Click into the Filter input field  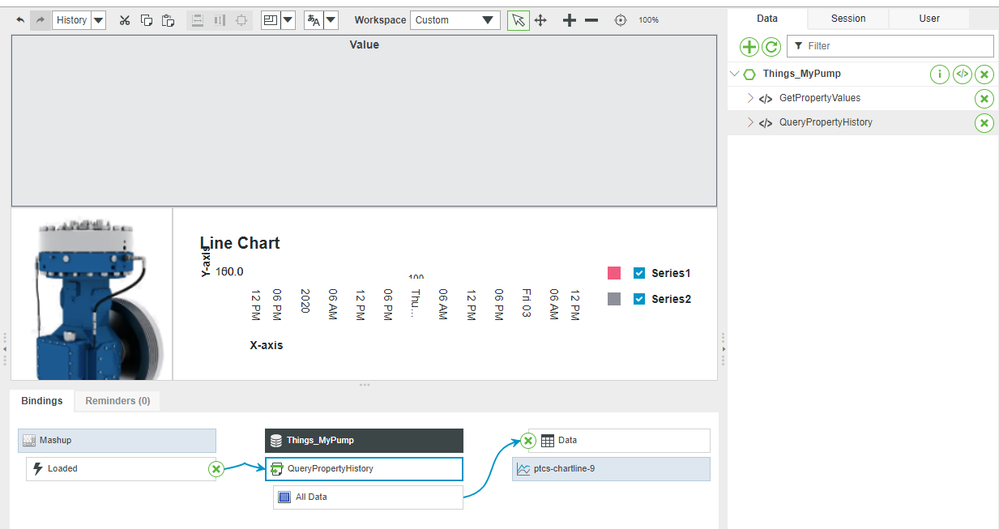coord(895,46)
